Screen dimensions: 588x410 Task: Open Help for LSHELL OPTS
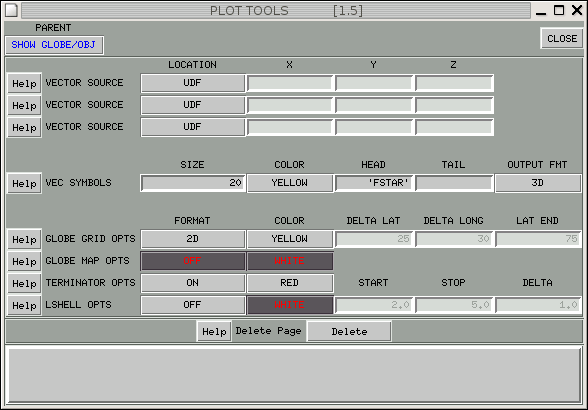(x=24, y=306)
